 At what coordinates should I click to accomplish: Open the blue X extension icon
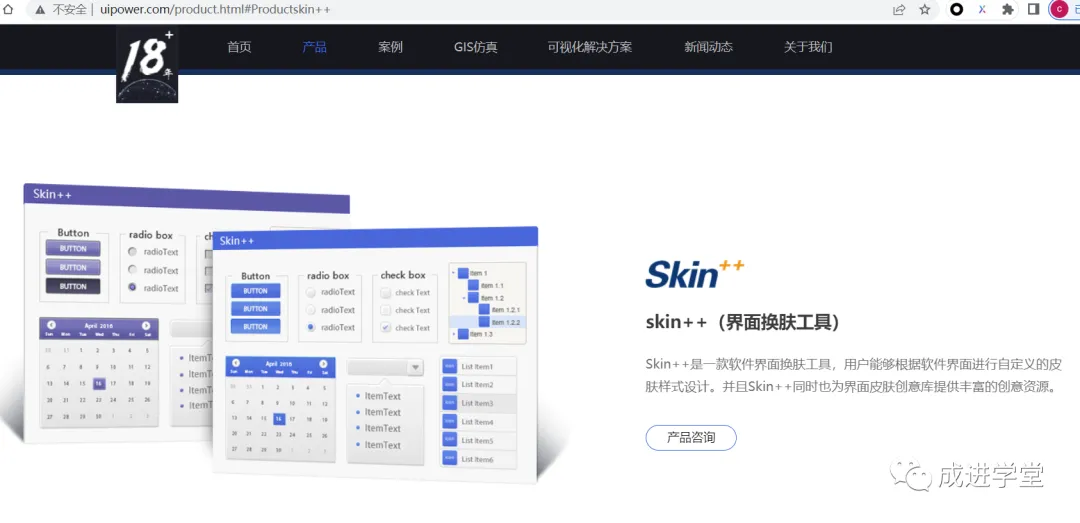click(983, 10)
